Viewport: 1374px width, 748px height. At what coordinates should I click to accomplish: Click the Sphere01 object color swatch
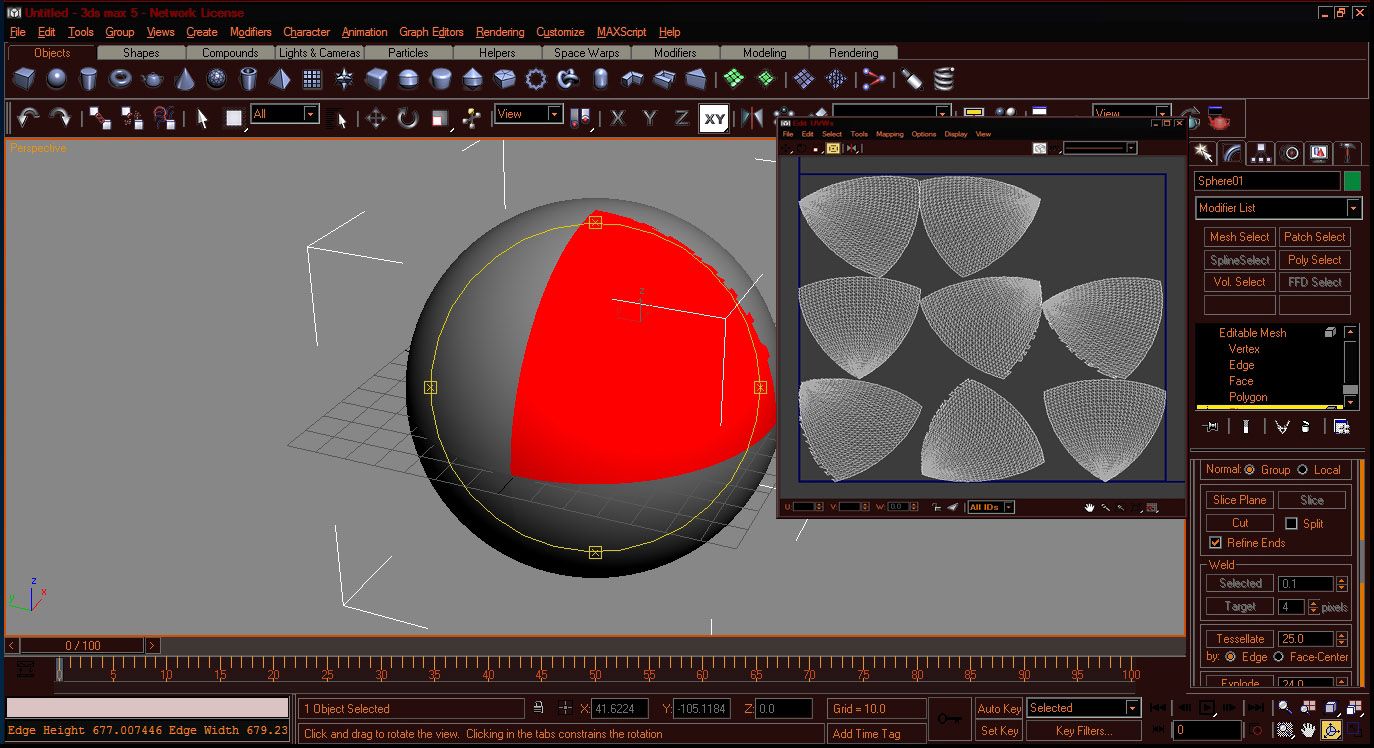pos(1352,181)
